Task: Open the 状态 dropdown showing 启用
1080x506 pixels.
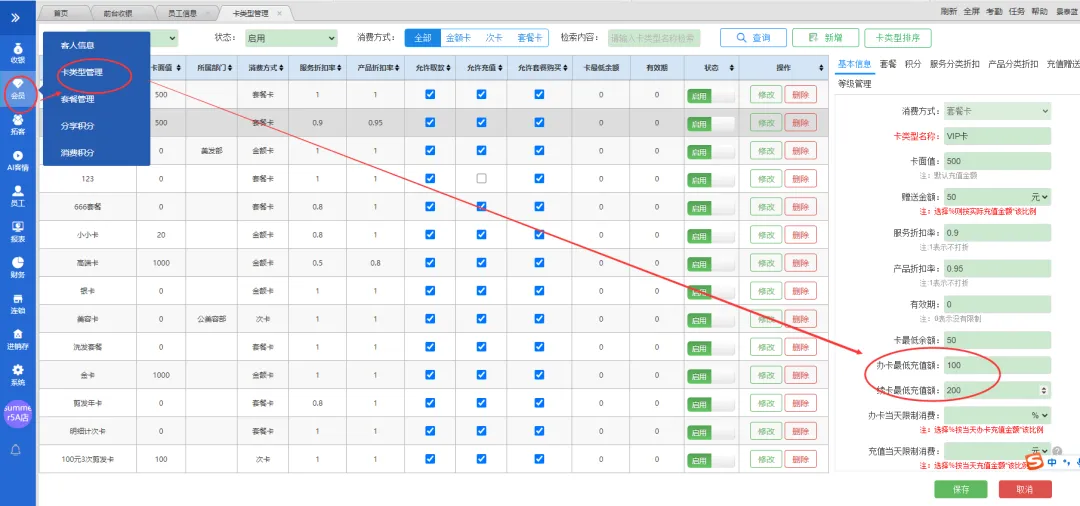Action: [290, 38]
